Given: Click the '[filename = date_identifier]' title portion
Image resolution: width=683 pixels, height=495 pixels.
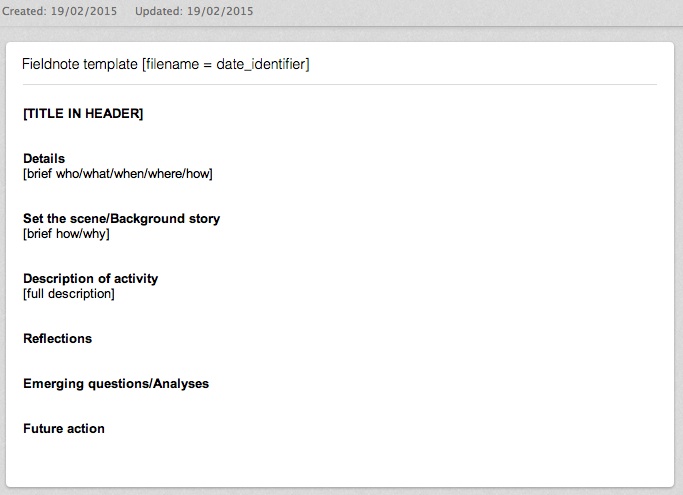Looking at the screenshot, I should point(226,64).
